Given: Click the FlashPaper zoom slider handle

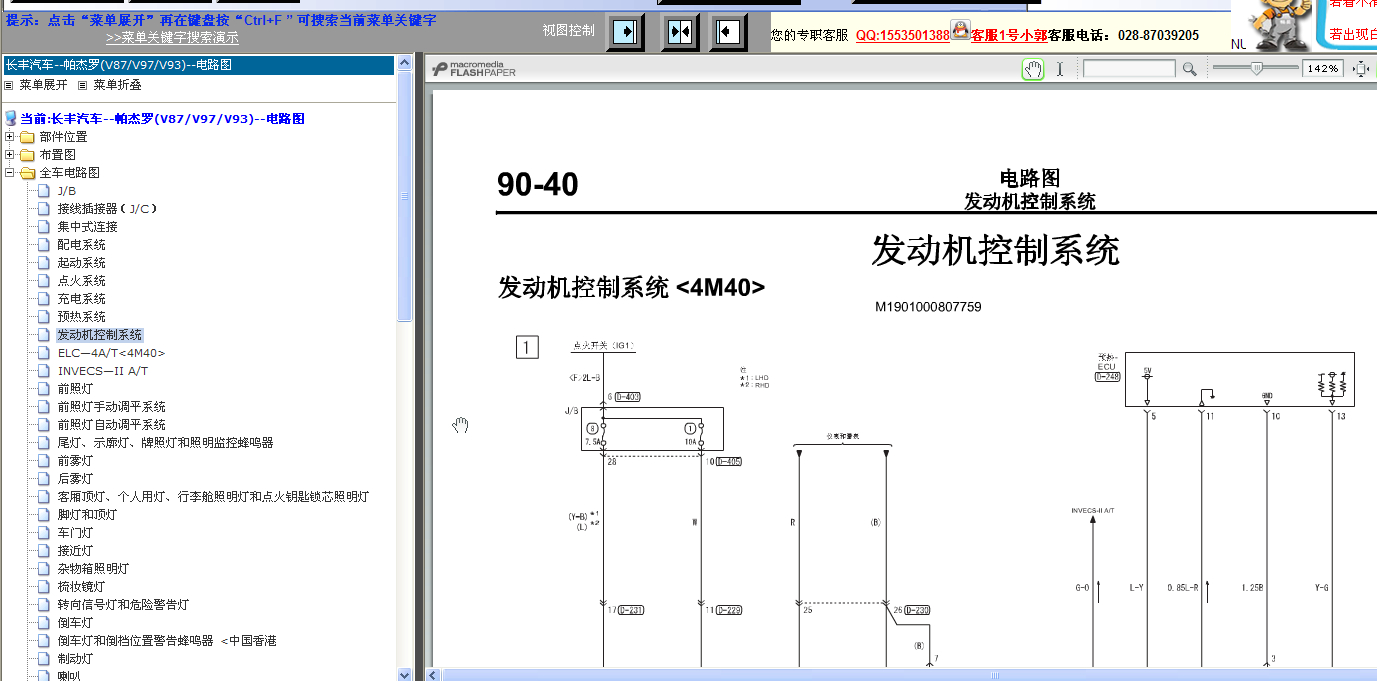Looking at the screenshot, I should click(1255, 68).
